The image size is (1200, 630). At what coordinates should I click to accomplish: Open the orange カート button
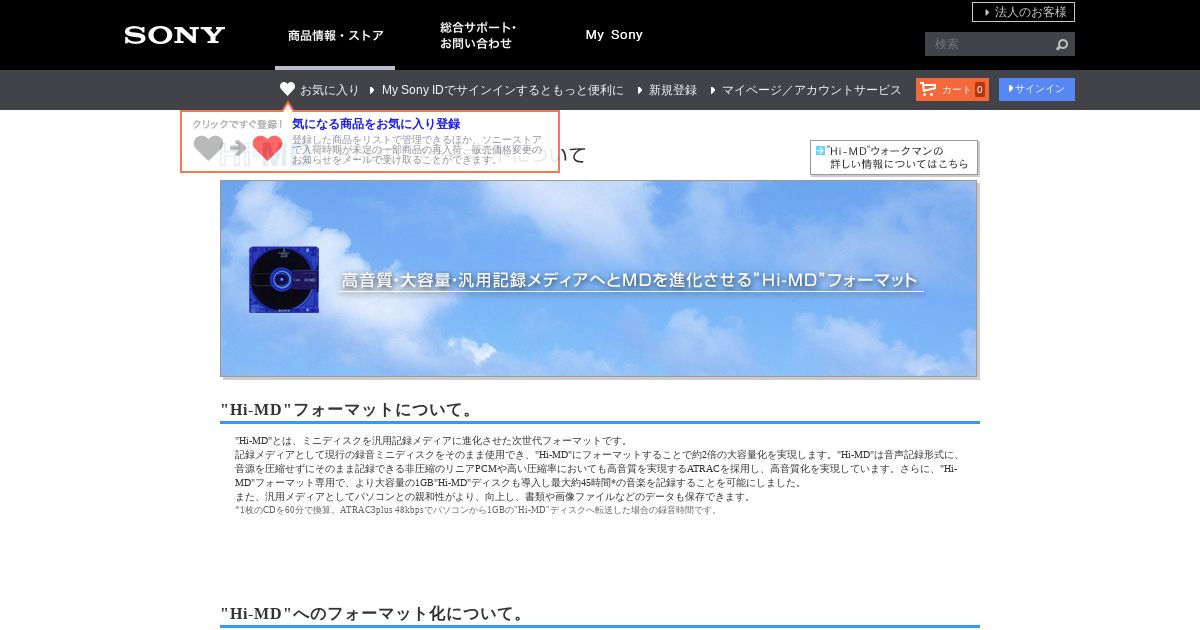[x=952, y=89]
